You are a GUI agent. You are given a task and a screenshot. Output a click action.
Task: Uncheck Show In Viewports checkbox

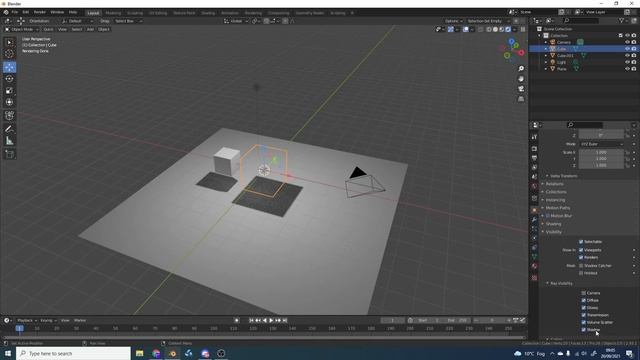pyautogui.click(x=581, y=250)
